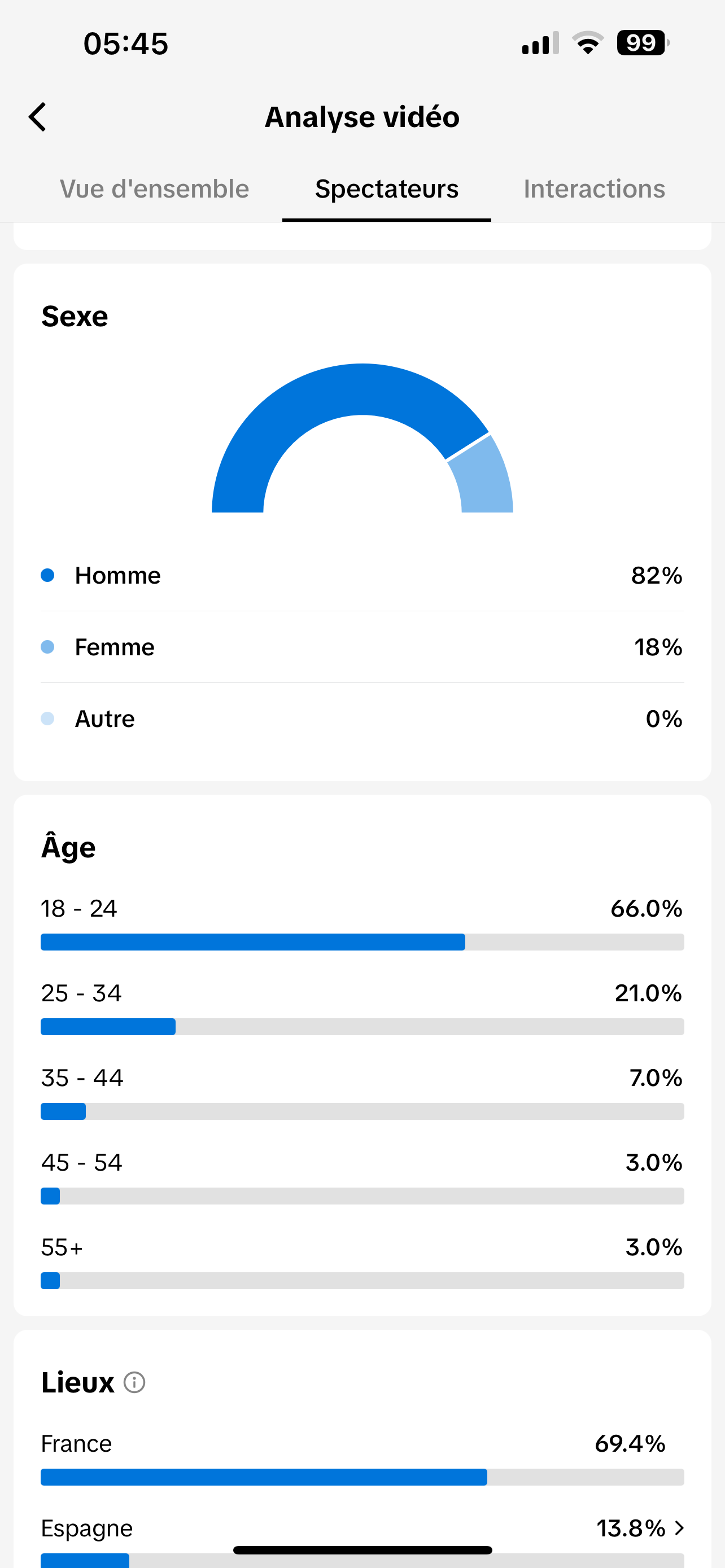725x1568 pixels.
Task: Tap the Femme legend dot
Action: point(47,647)
